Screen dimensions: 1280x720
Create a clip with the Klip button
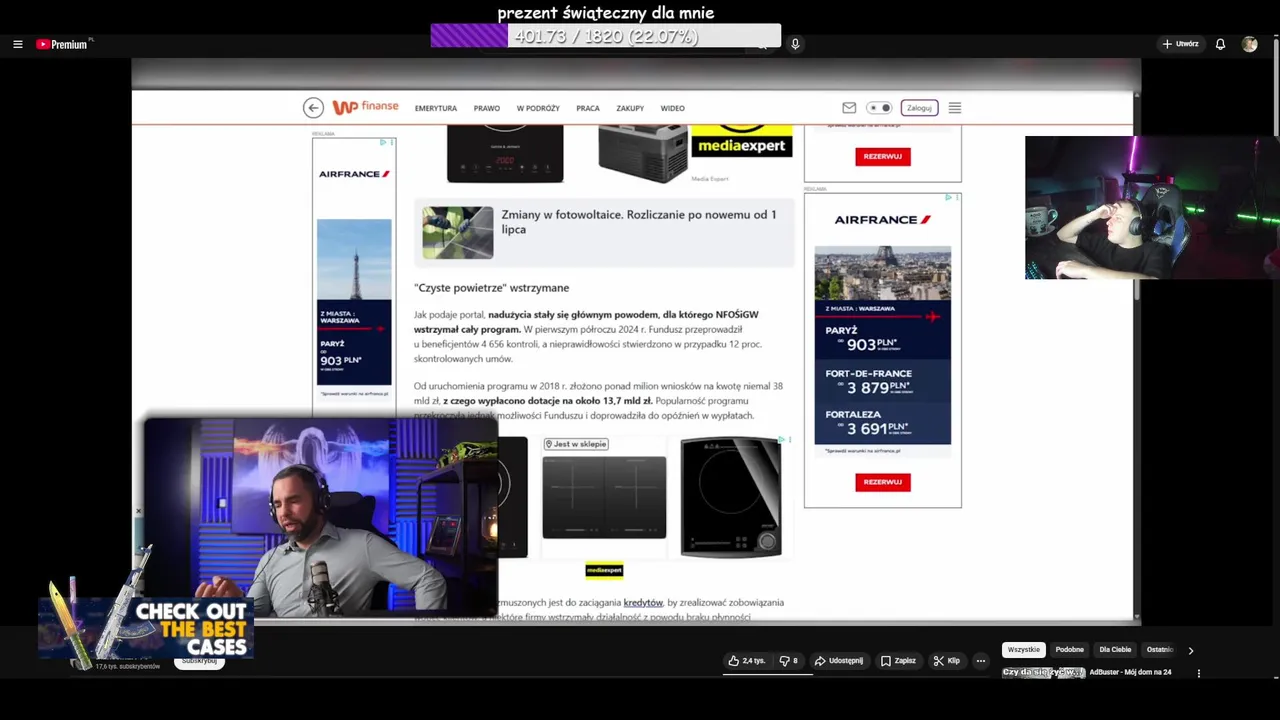click(x=947, y=661)
